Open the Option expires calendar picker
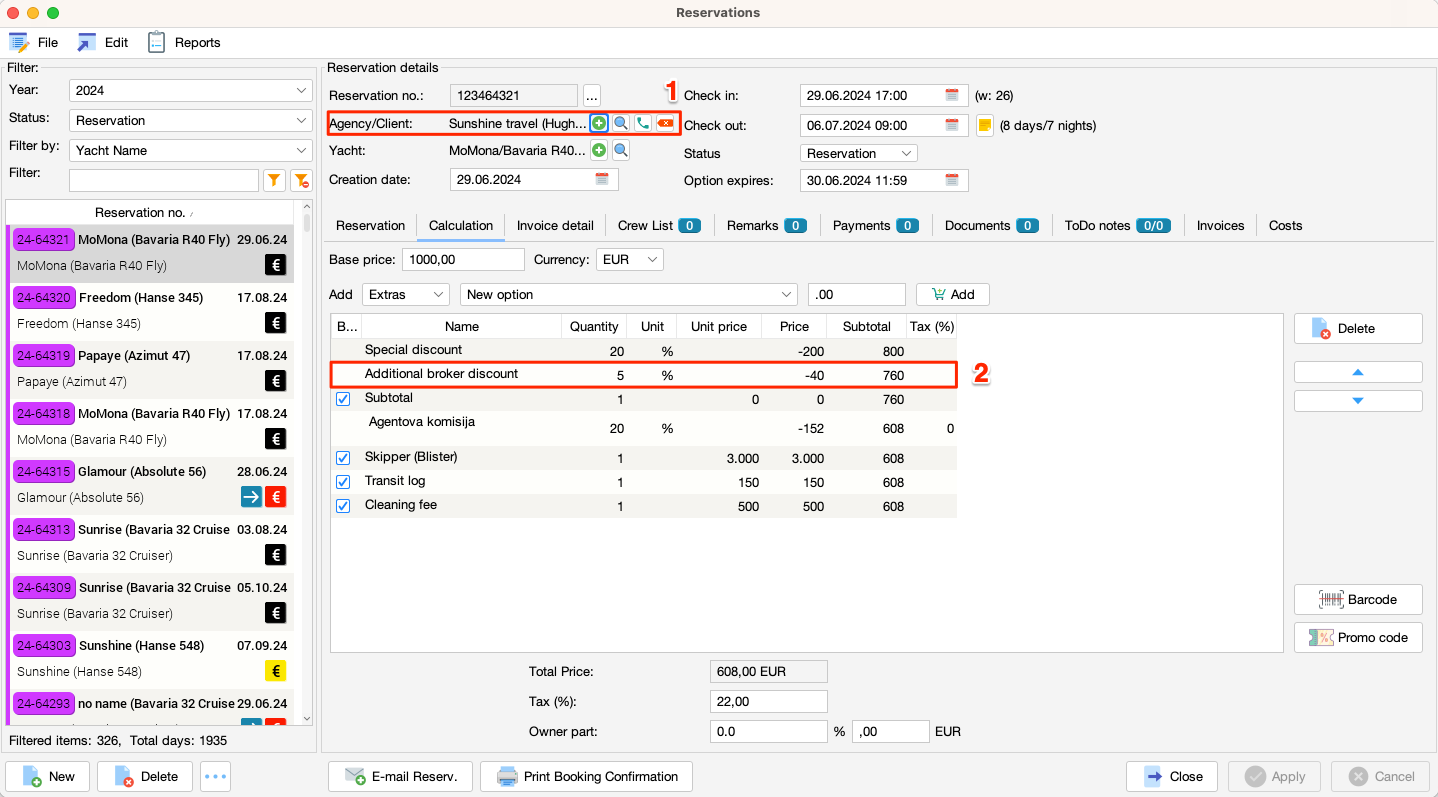This screenshot has height=797, width=1438. tap(952, 180)
